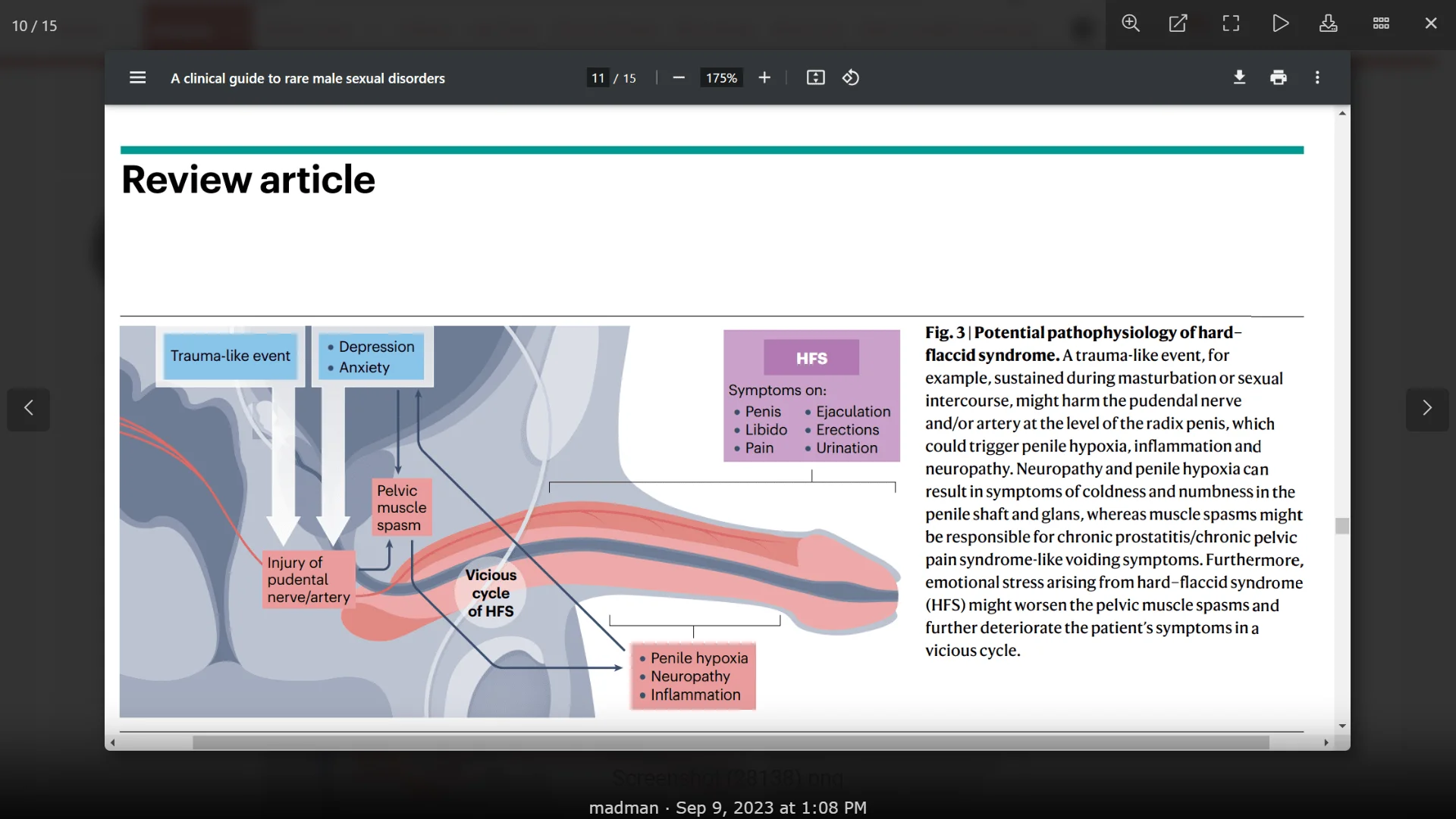Viewport: 1456px width, 819px height.
Task: Open the PDF viewer more actions menu
Action: click(x=1317, y=77)
